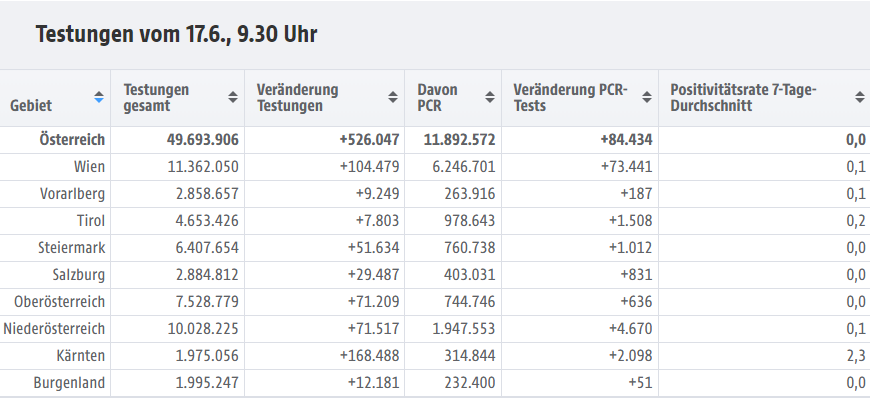This screenshot has height=398, width=870.
Task: Click Kärnten row label
Action: [x=80, y=356]
